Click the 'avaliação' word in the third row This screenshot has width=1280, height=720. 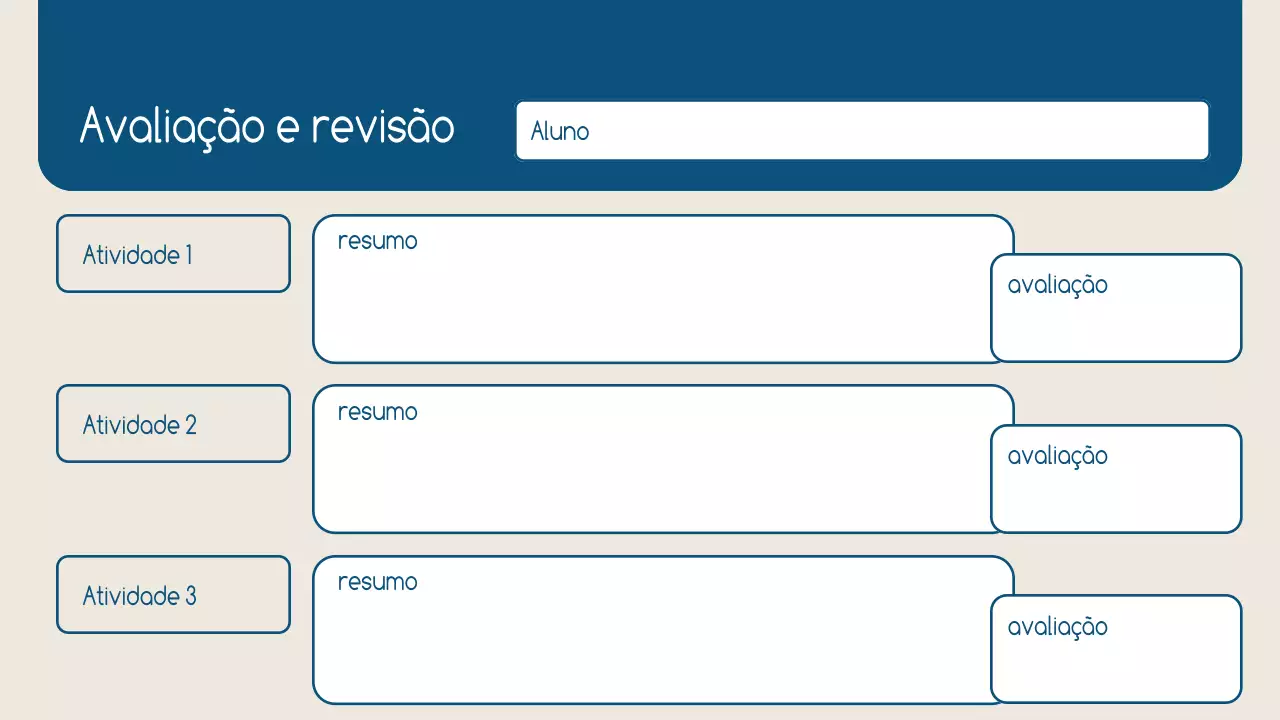(x=1057, y=627)
